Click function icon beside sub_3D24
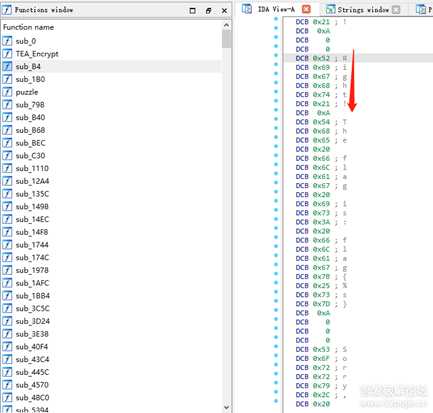 click(7, 321)
